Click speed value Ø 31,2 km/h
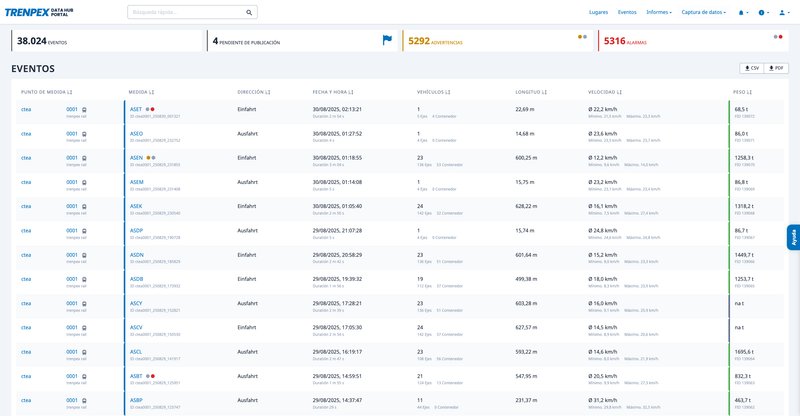This screenshot has width=800, height=416. [x=603, y=400]
